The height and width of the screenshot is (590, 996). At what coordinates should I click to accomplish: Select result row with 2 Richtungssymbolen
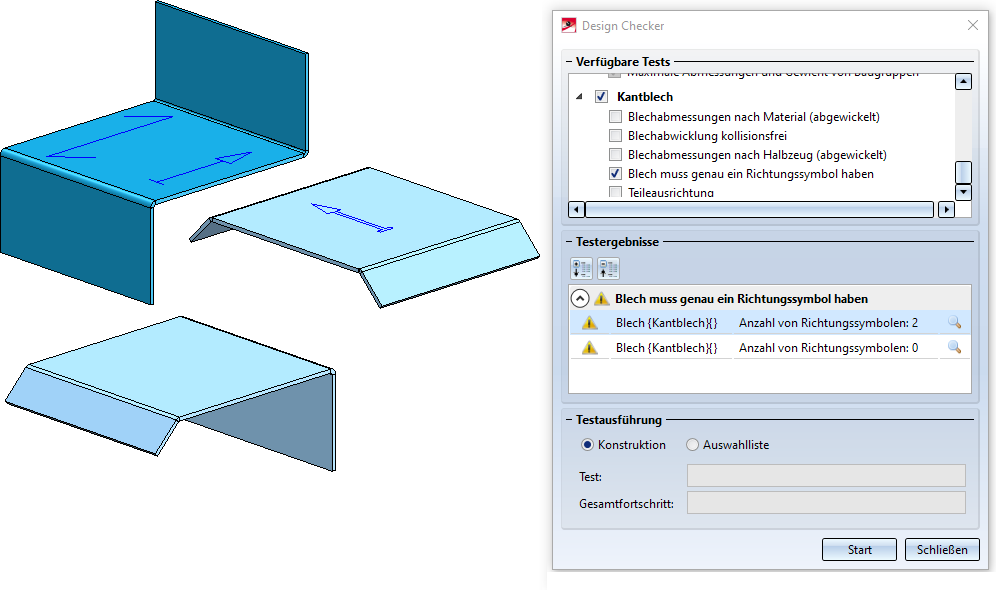(x=770, y=323)
